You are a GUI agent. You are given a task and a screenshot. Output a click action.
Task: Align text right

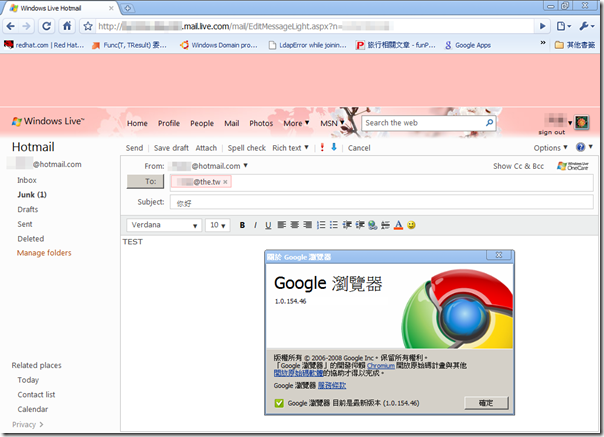coord(307,225)
